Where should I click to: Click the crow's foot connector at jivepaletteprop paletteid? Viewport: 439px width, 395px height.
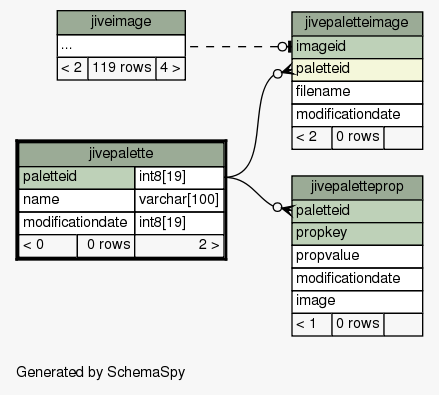click(287, 210)
